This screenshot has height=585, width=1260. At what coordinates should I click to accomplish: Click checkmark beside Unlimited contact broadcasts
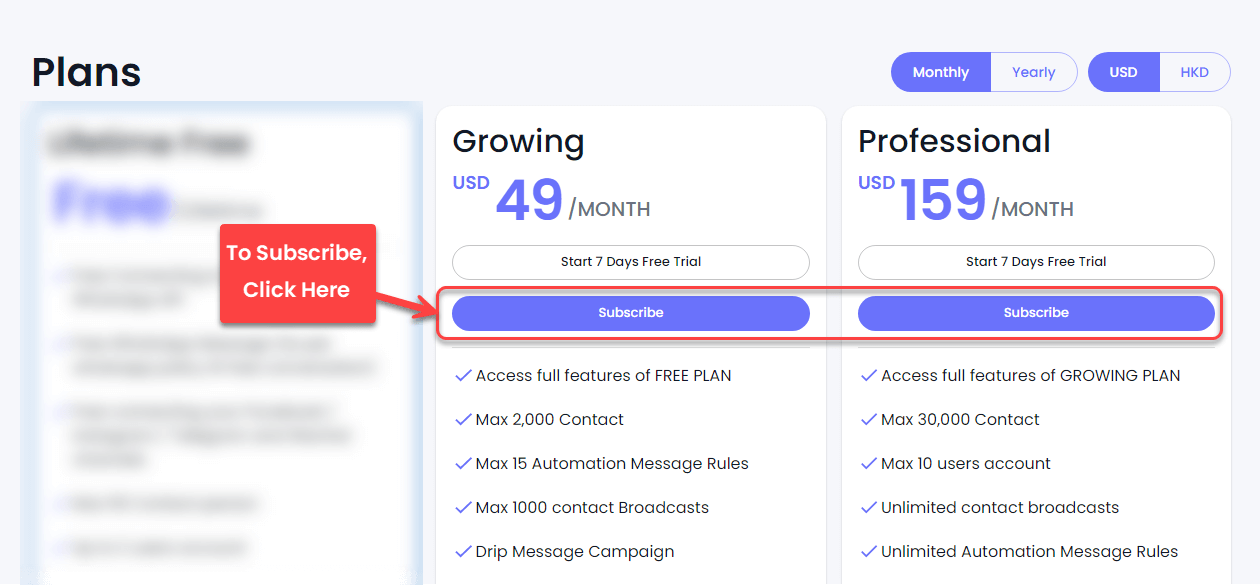(x=869, y=508)
